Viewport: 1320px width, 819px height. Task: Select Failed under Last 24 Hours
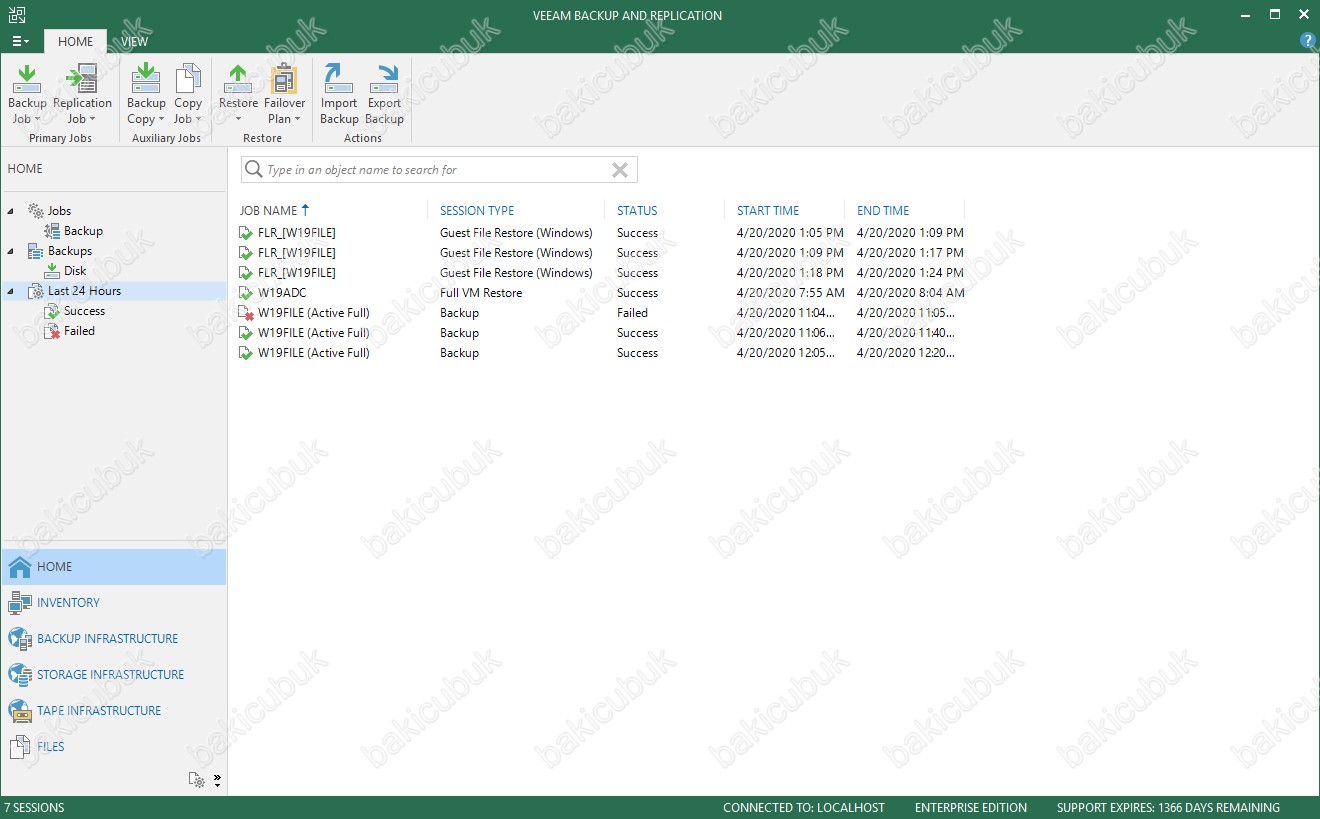pos(79,331)
